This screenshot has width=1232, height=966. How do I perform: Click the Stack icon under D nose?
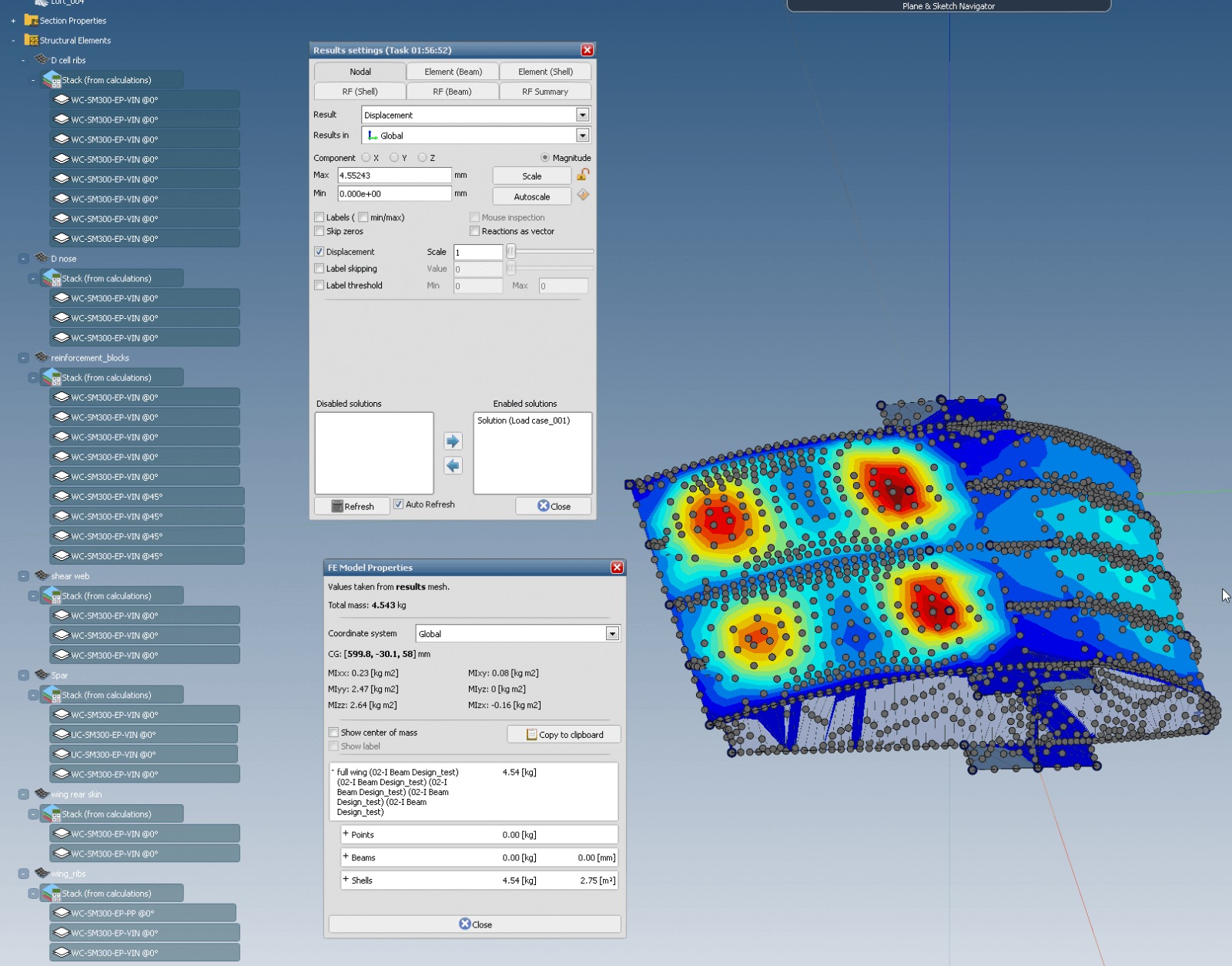coord(52,278)
